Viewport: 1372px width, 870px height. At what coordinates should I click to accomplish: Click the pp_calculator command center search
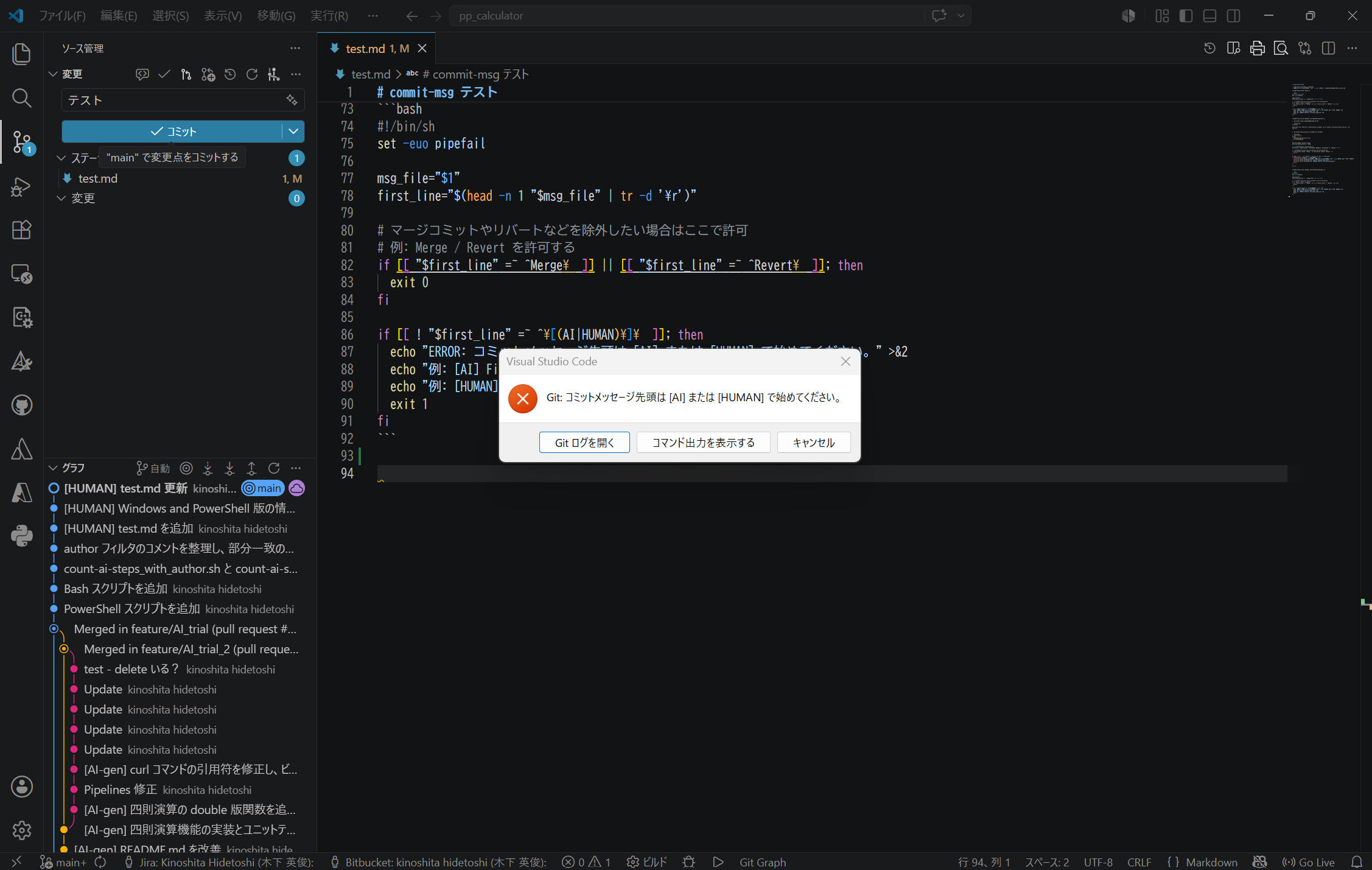click(687, 16)
